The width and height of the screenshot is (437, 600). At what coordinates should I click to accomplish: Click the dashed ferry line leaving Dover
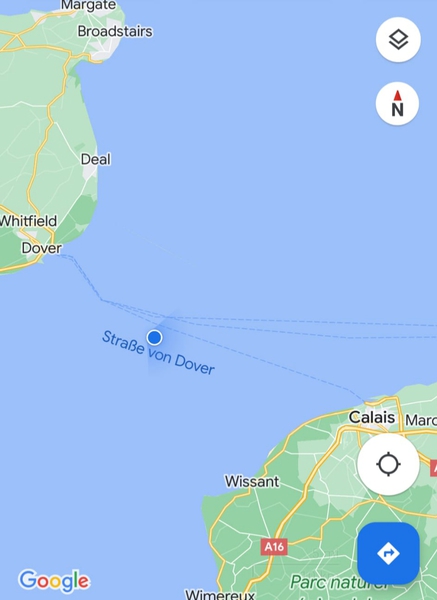click(x=85, y=276)
